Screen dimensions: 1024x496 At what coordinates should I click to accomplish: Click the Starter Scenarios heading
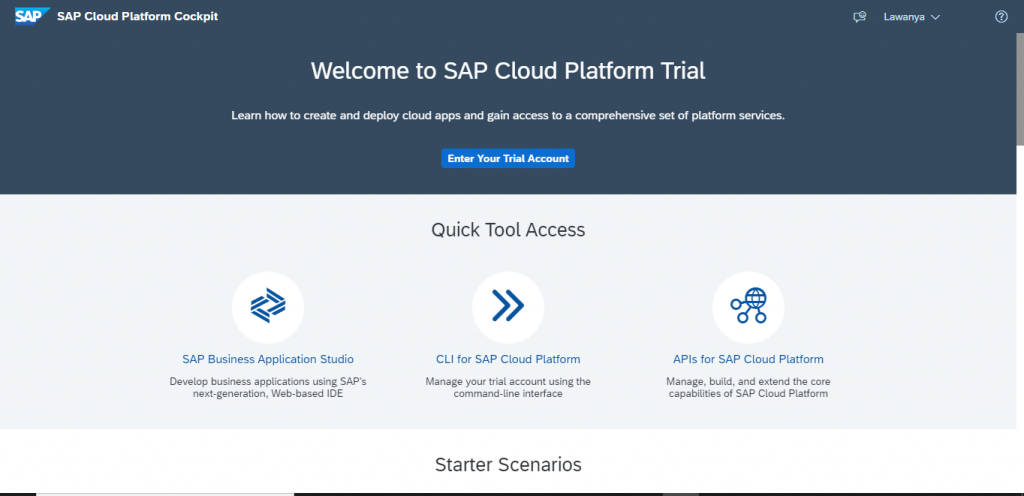tap(508, 465)
